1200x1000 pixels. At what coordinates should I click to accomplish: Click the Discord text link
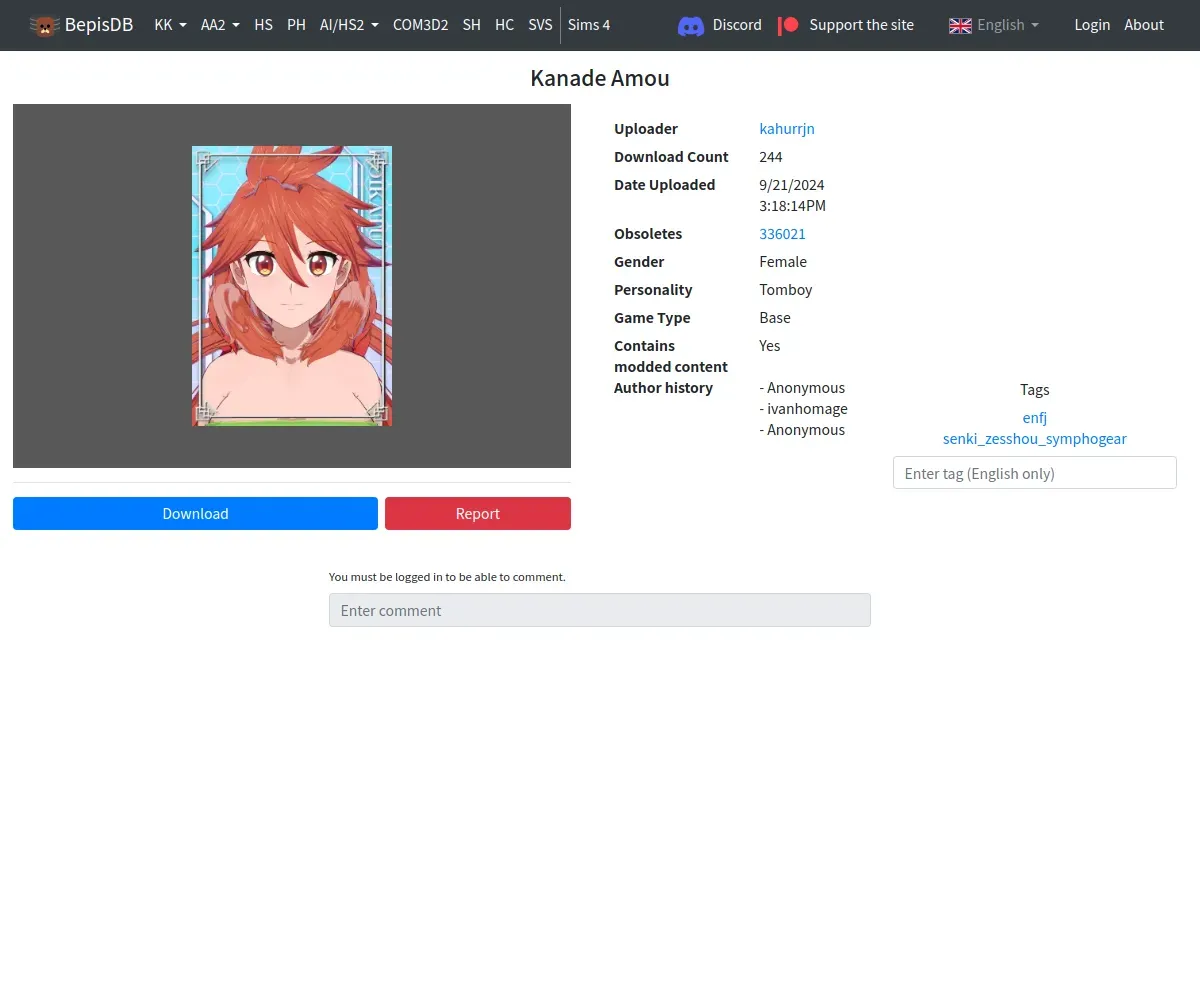point(737,25)
